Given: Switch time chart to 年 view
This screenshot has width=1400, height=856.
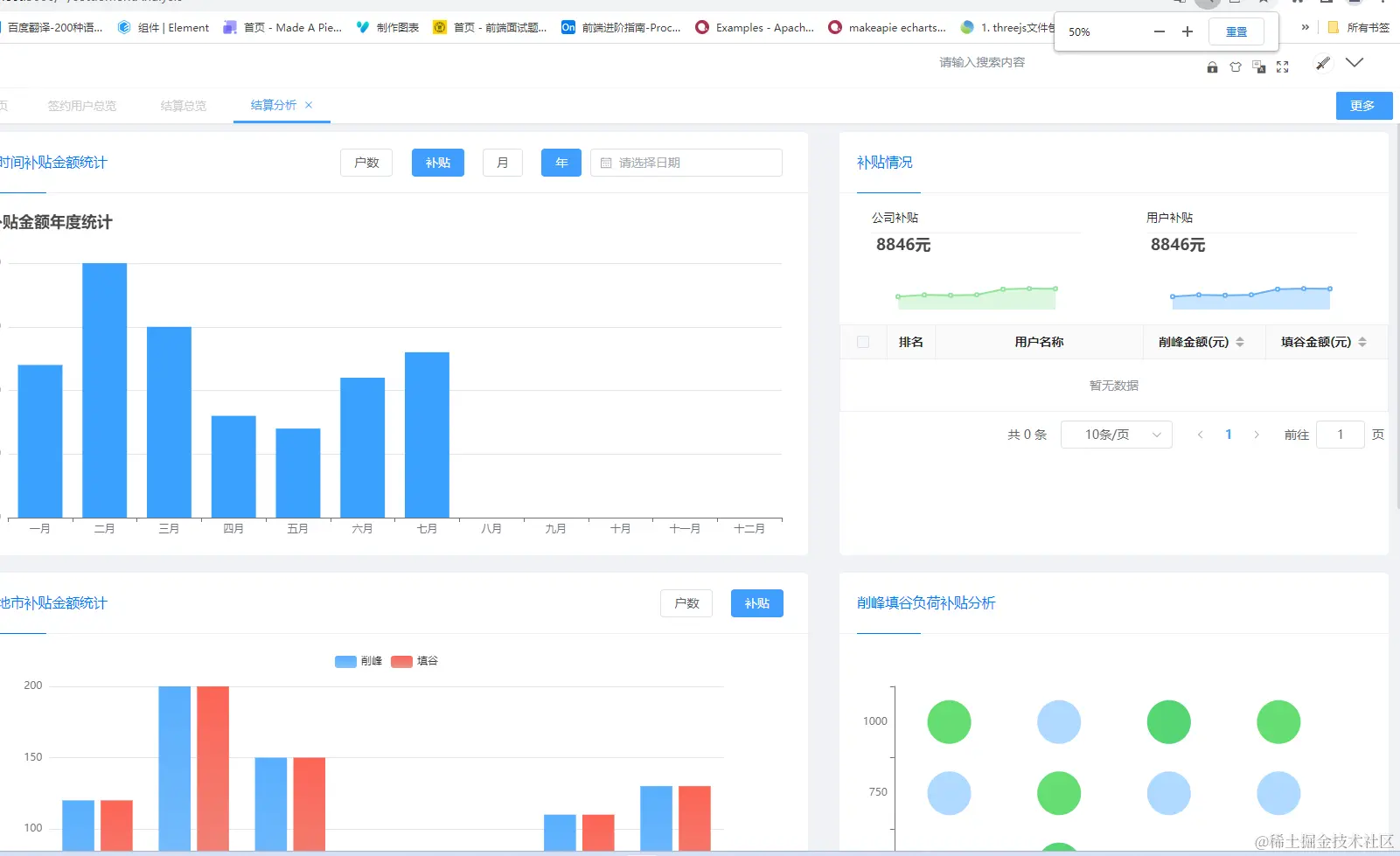Looking at the screenshot, I should [561, 163].
